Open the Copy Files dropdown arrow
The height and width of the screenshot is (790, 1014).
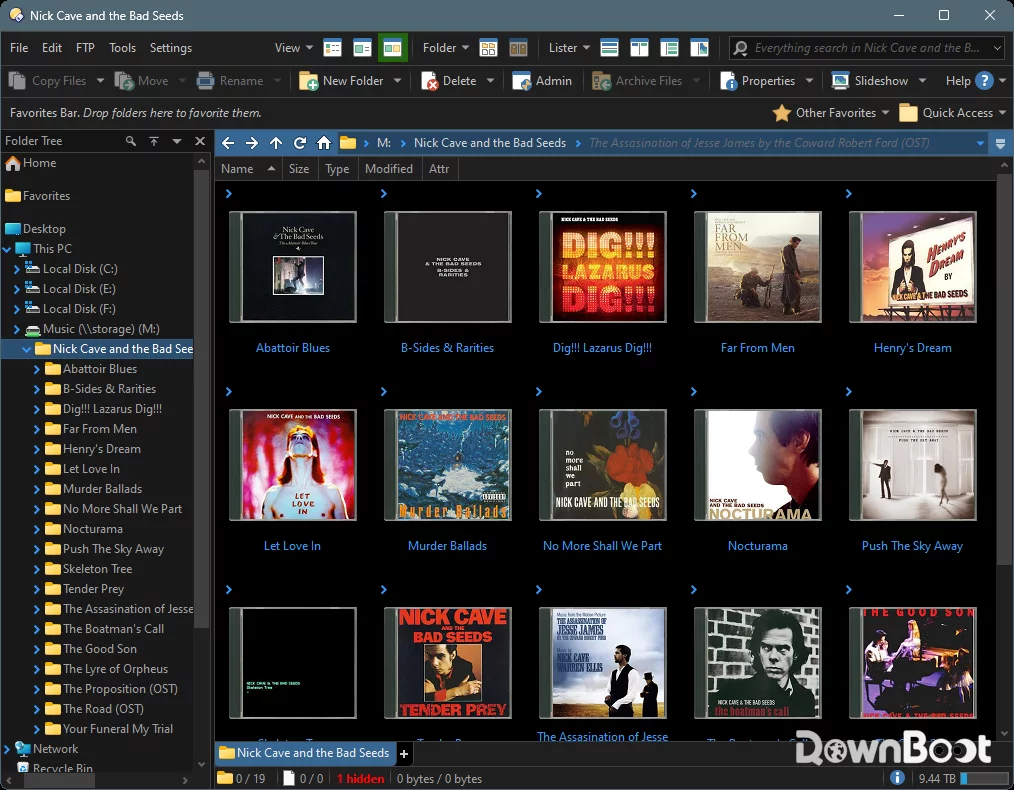(100, 81)
